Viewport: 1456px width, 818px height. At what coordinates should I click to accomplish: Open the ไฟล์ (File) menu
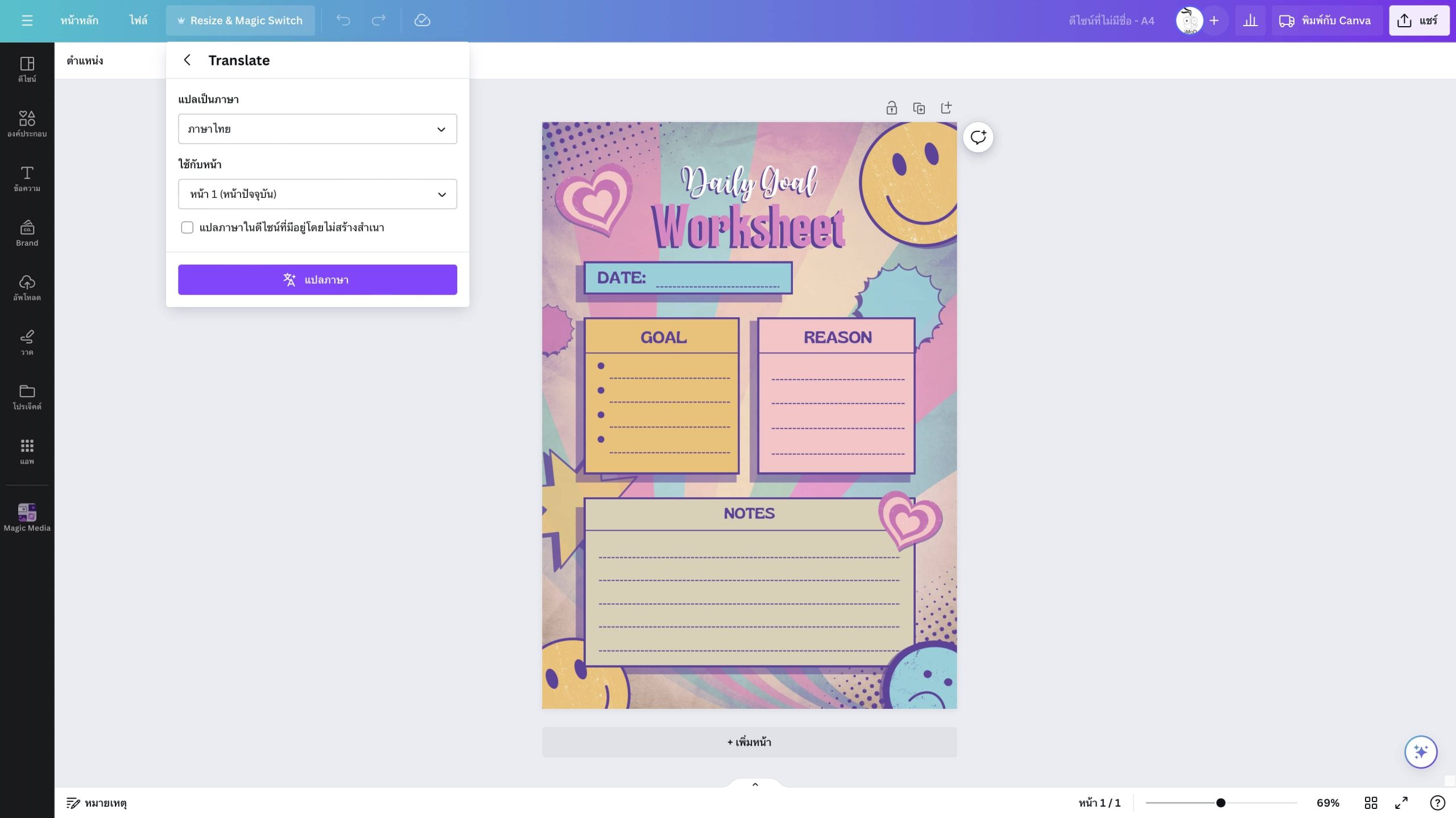[x=138, y=20]
